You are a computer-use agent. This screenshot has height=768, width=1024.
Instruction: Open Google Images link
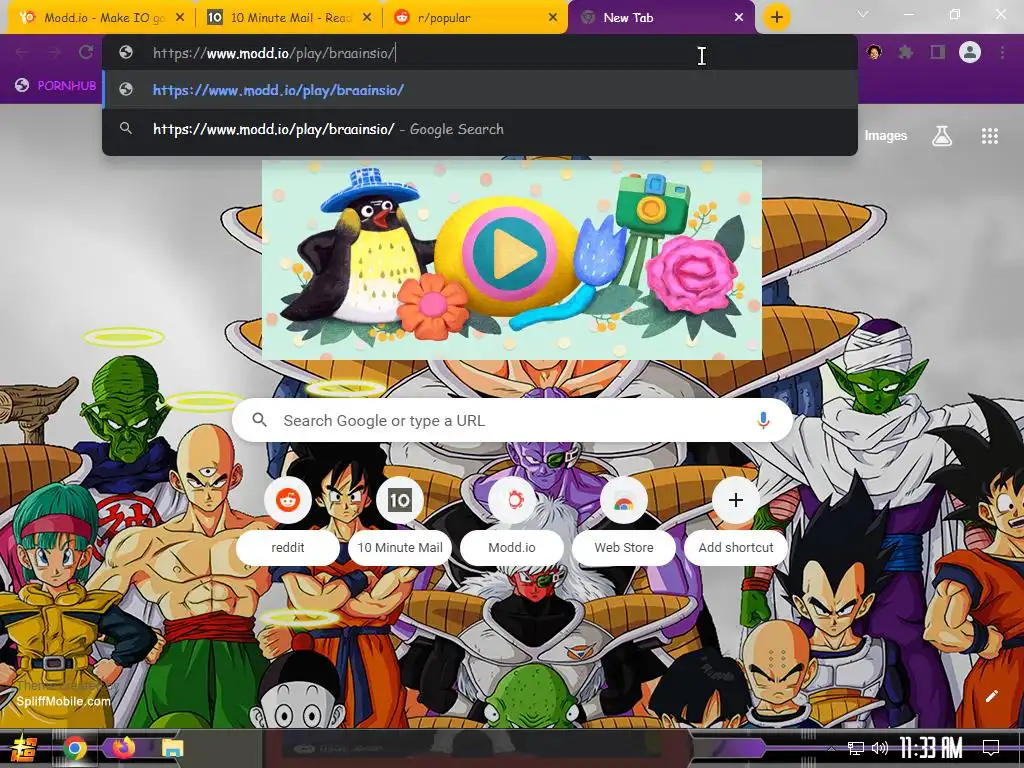(x=886, y=136)
